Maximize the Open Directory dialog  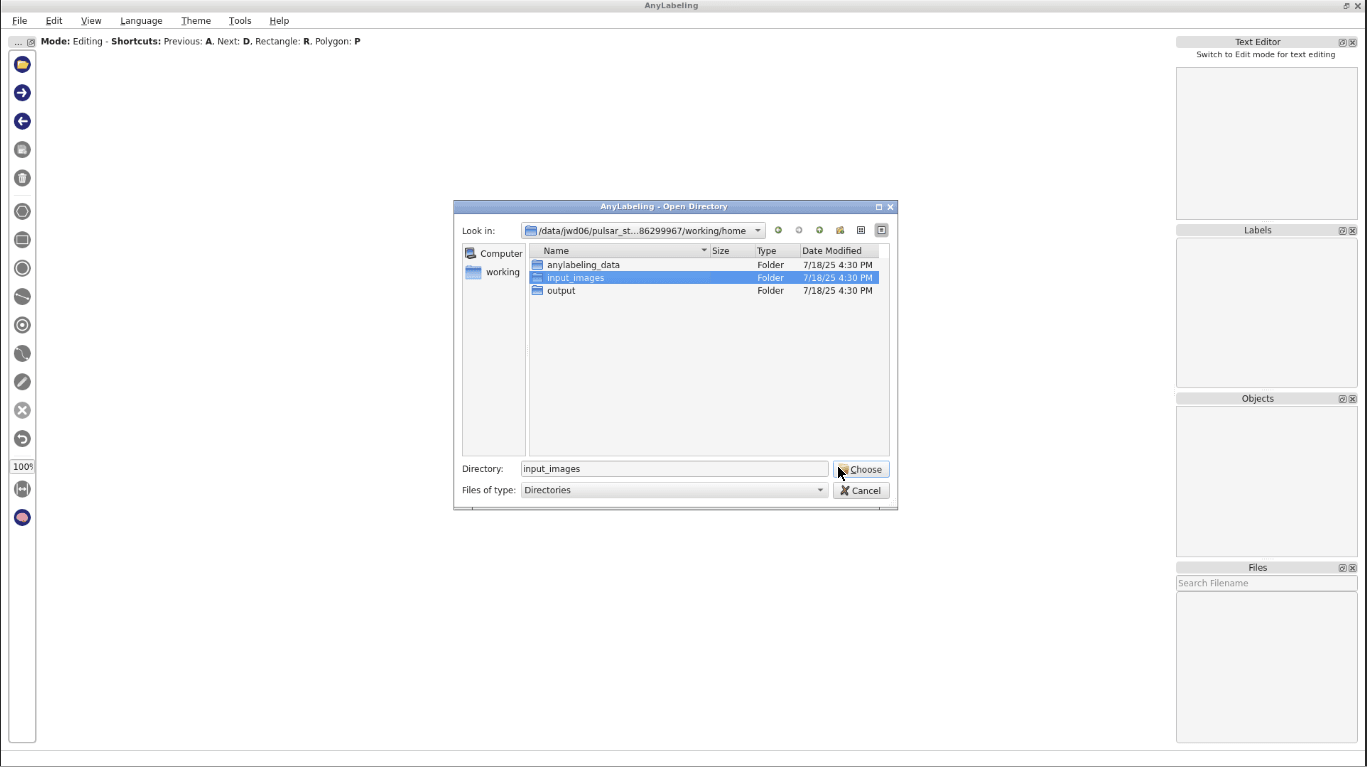pyautogui.click(x=879, y=207)
